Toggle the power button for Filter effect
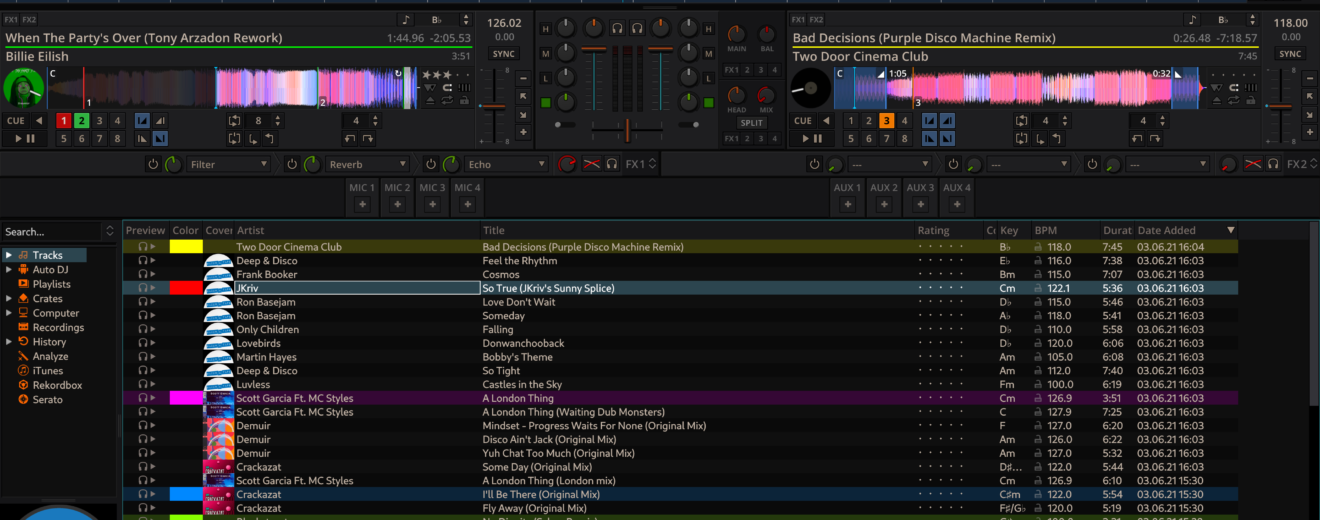1320x520 pixels. pyautogui.click(x=153, y=164)
